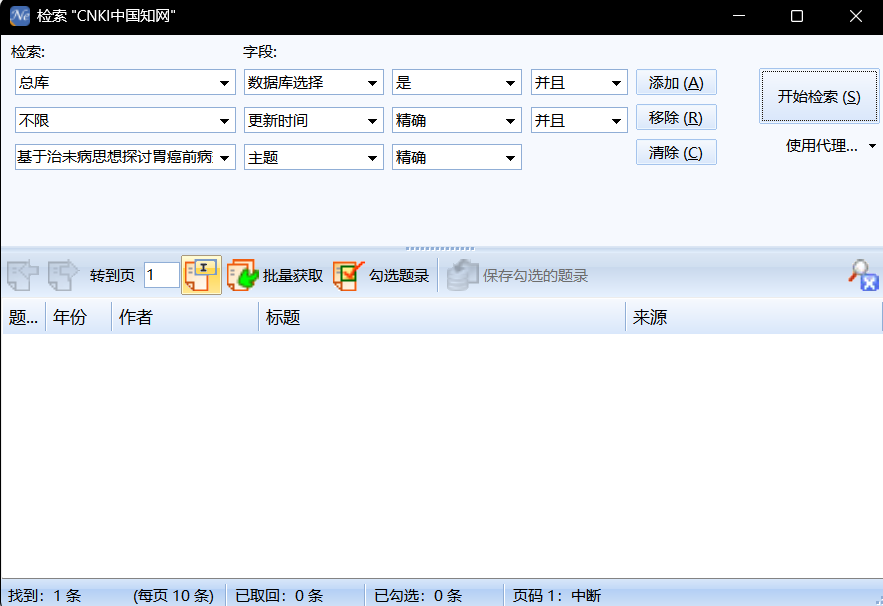Click the 勾选题录 label

[x=399, y=275]
